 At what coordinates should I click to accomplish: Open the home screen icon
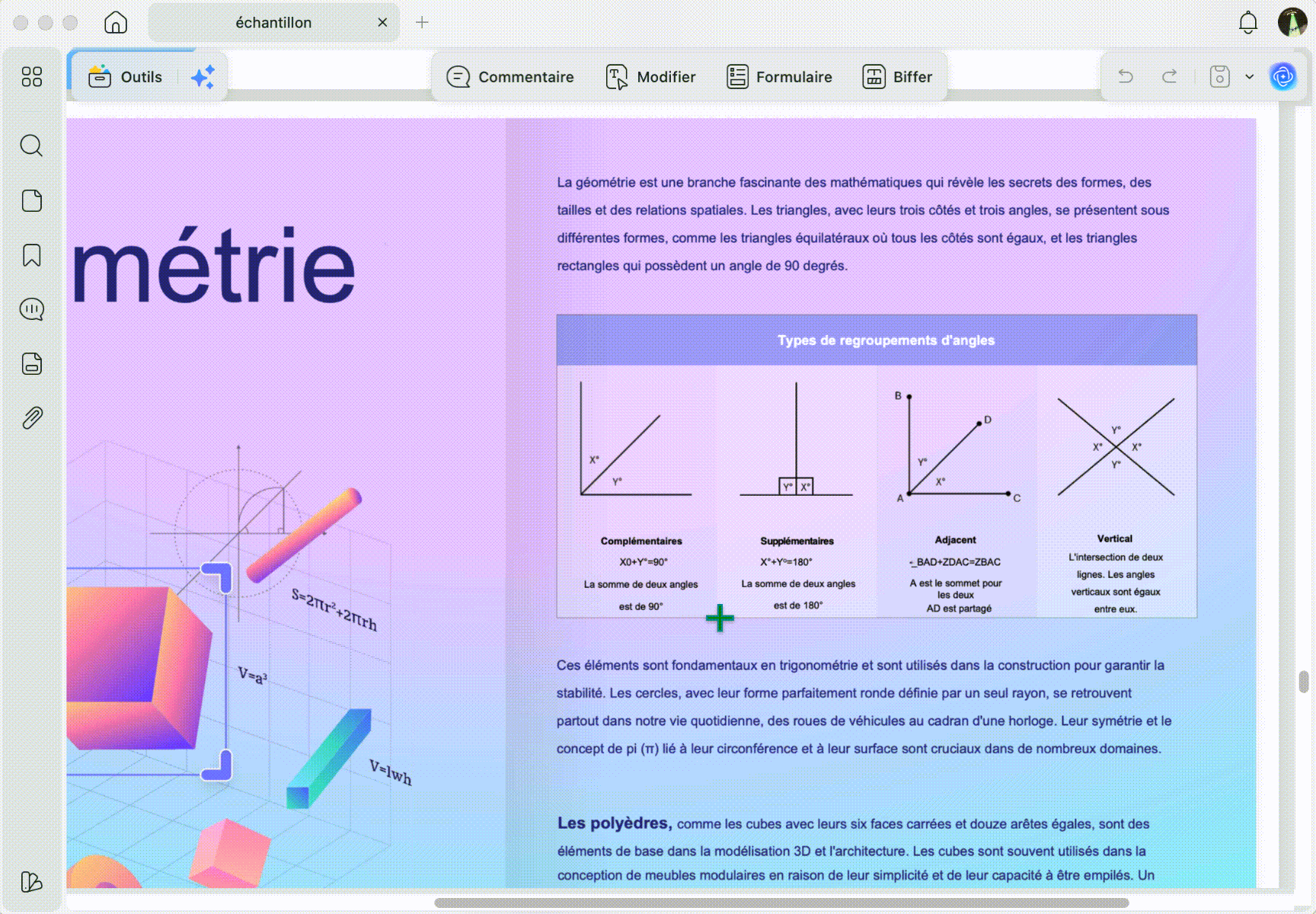pos(116,22)
